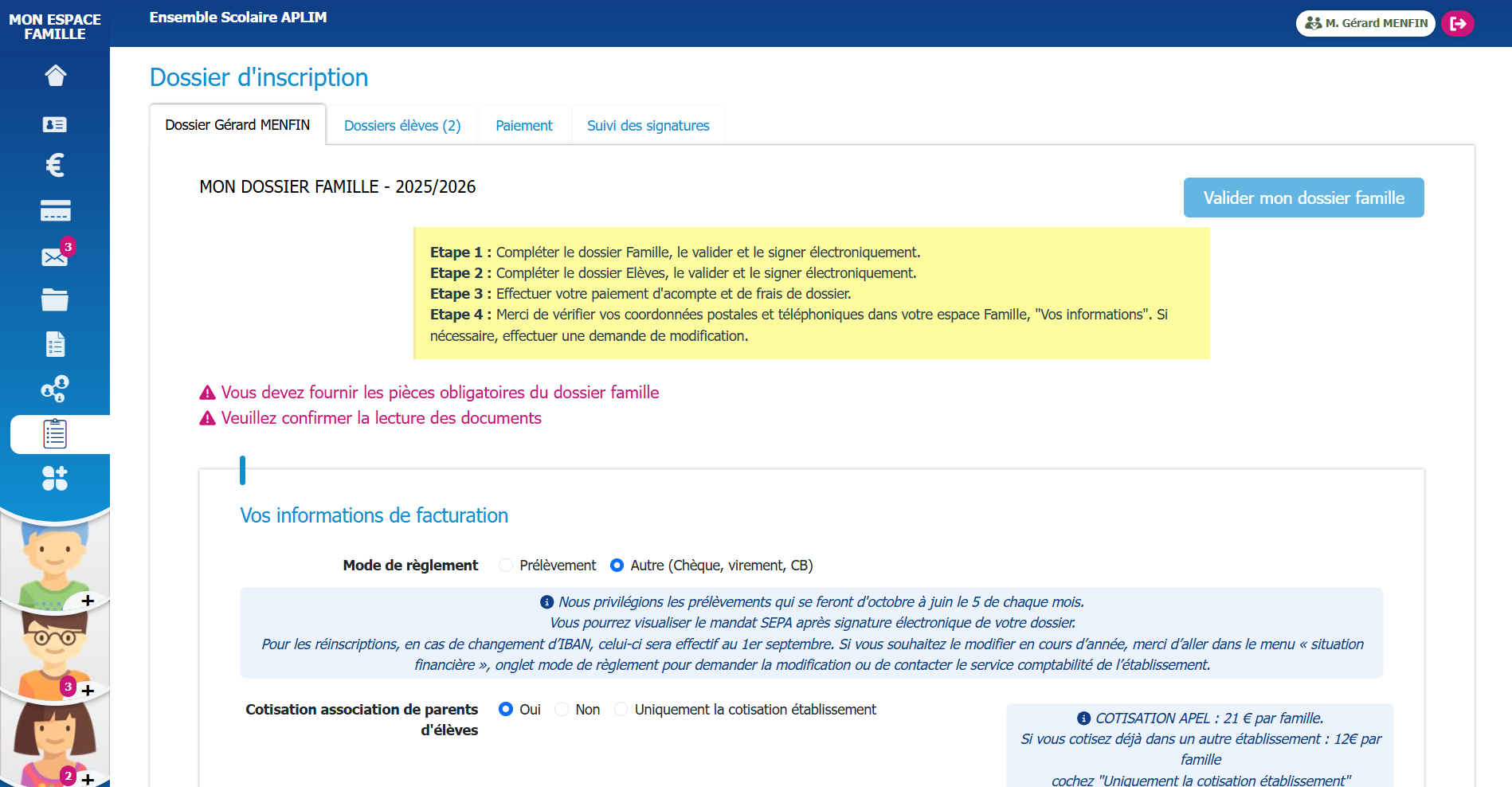Click 'Veuillez confirmer la lecture des documents' warning

[x=382, y=418]
